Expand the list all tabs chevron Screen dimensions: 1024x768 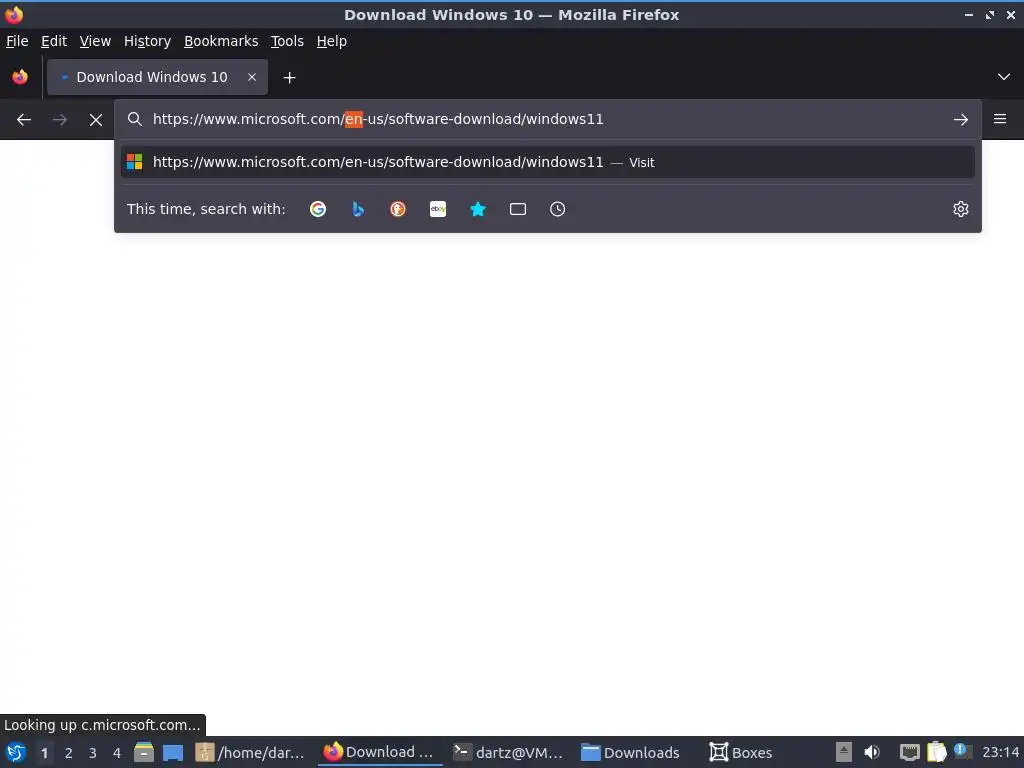[x=1004, y=77]
